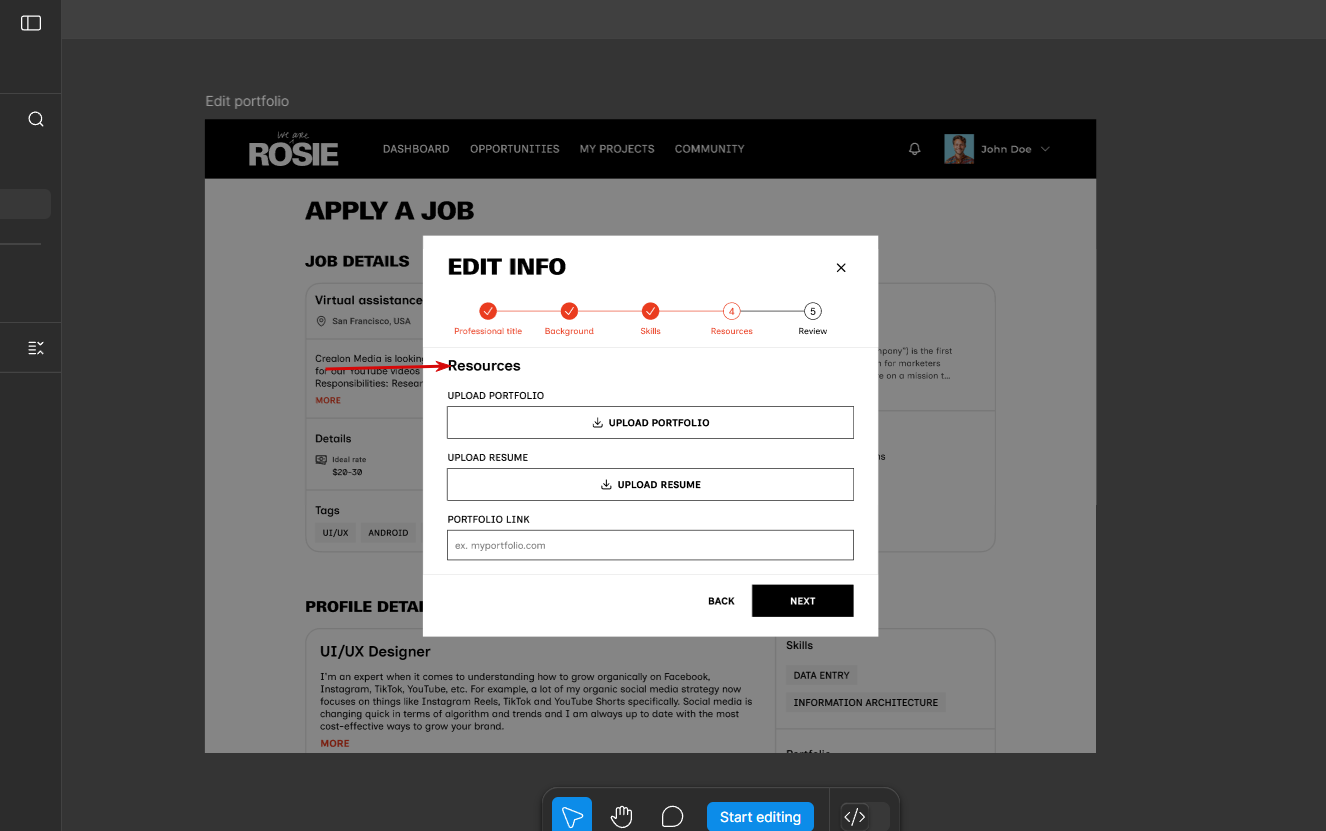The image size is (1326, 831).
Task: Click the Start editing button
Action: (760, 817)
